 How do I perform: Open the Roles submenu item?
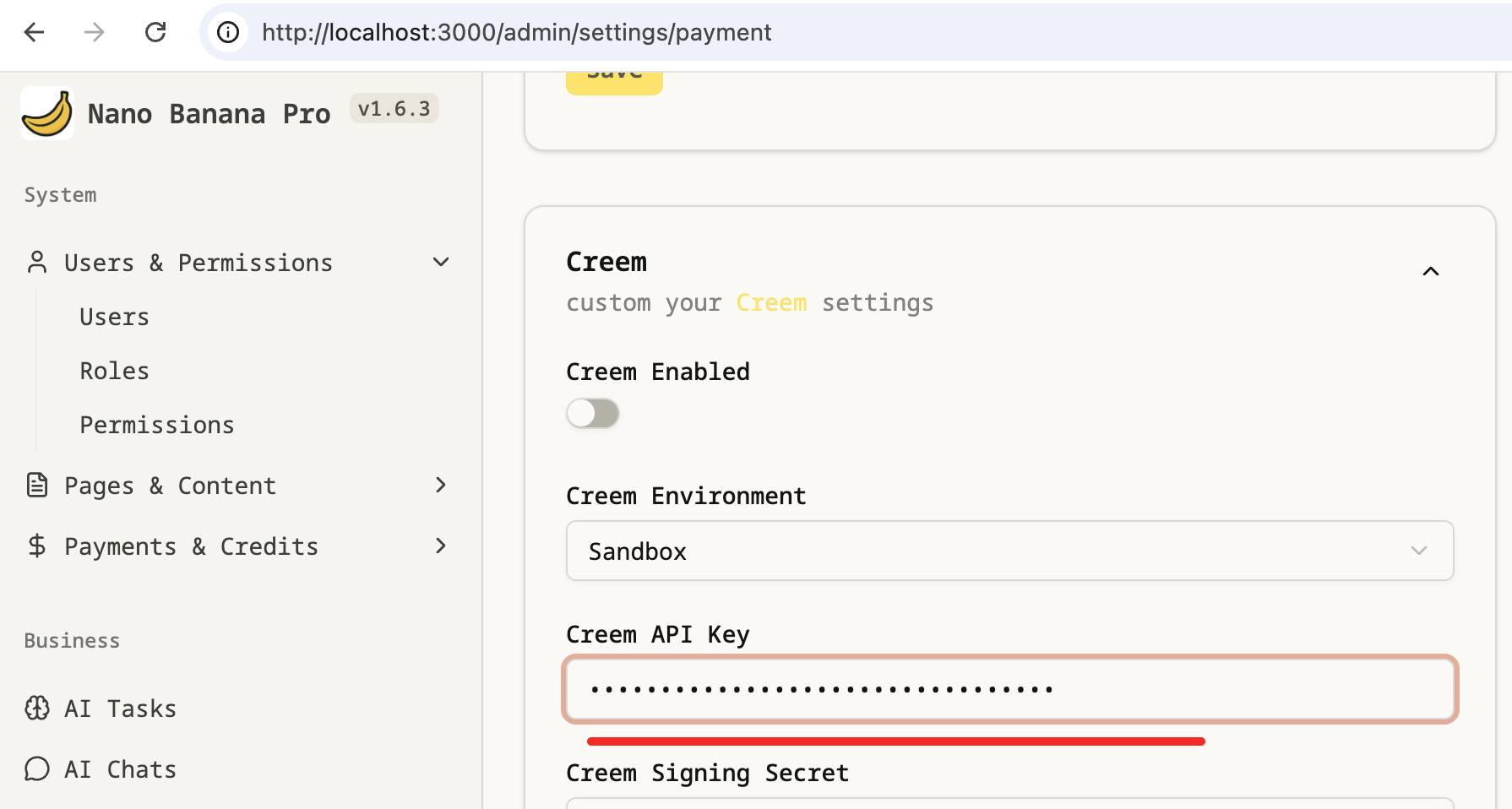tap(114, 371)
